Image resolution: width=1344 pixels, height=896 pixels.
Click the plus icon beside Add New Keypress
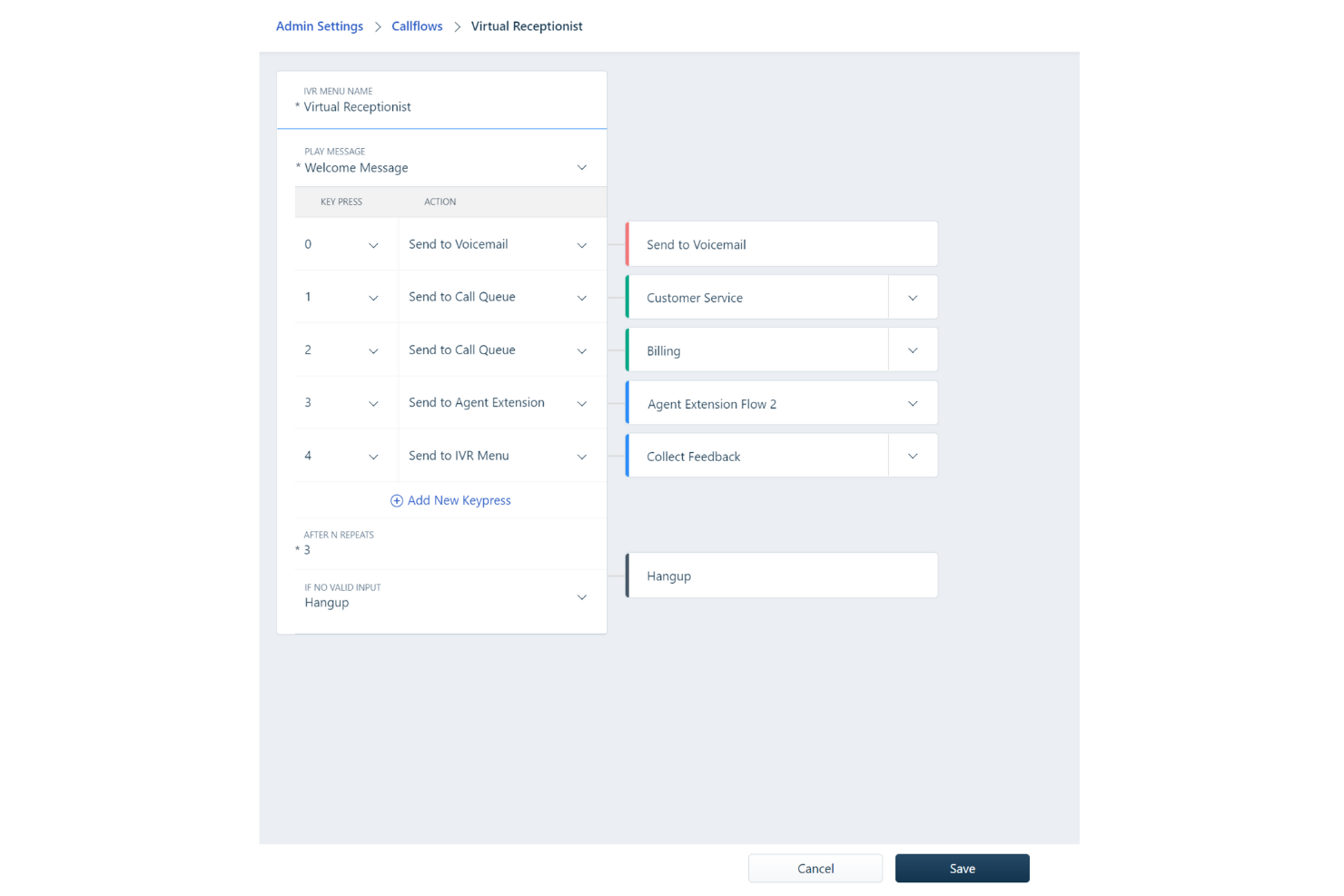[397, 501]
